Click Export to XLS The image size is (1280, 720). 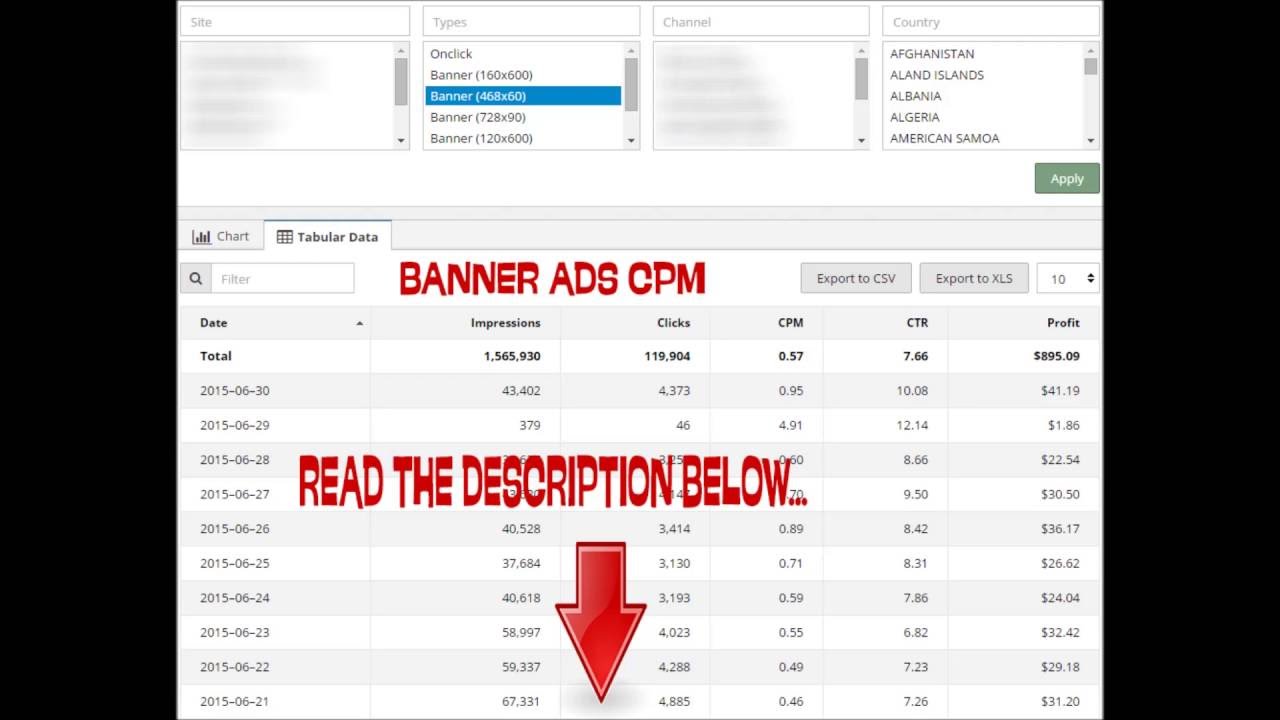973,278
